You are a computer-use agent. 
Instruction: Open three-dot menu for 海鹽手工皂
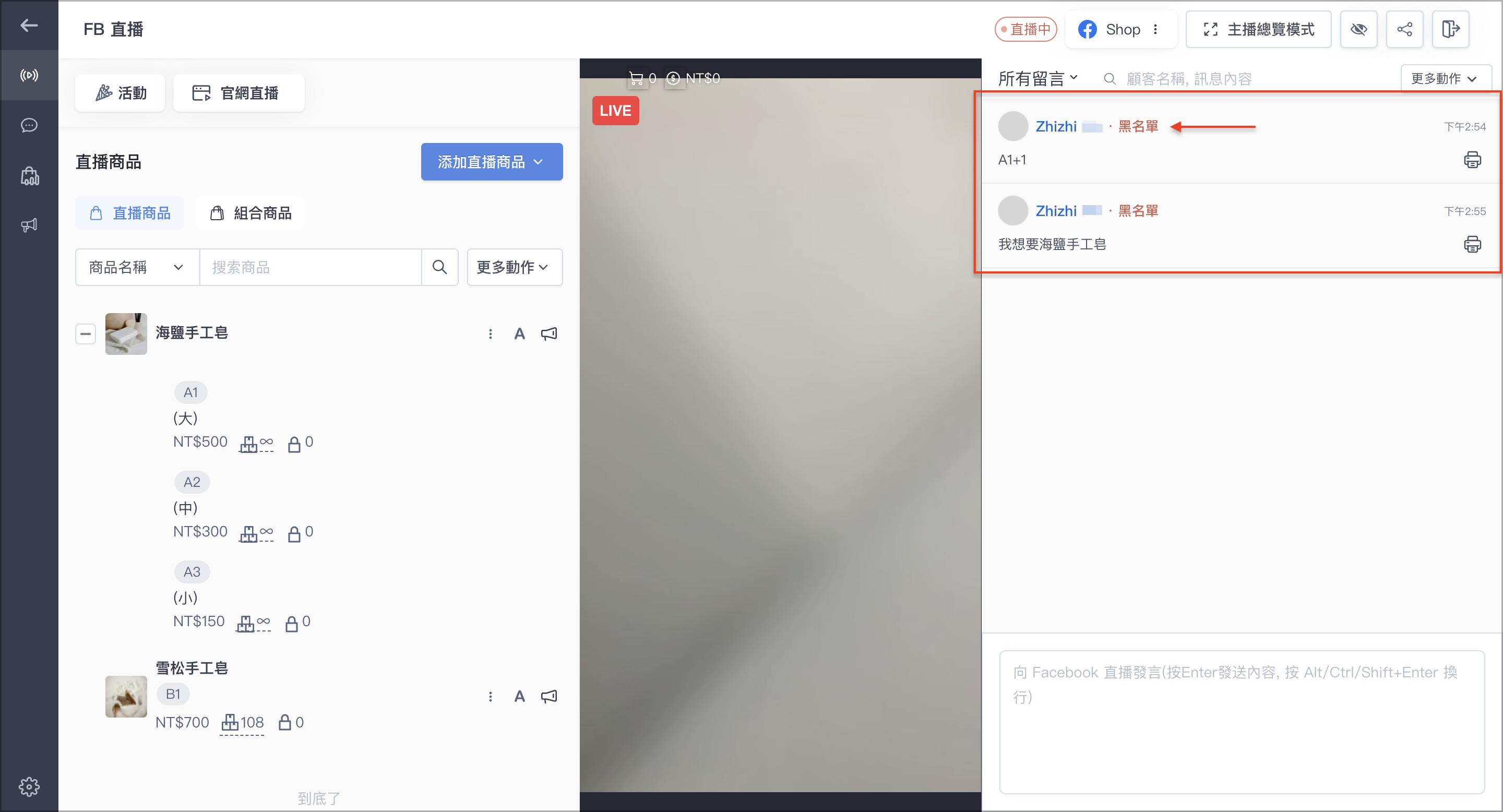tap(490, 333)
